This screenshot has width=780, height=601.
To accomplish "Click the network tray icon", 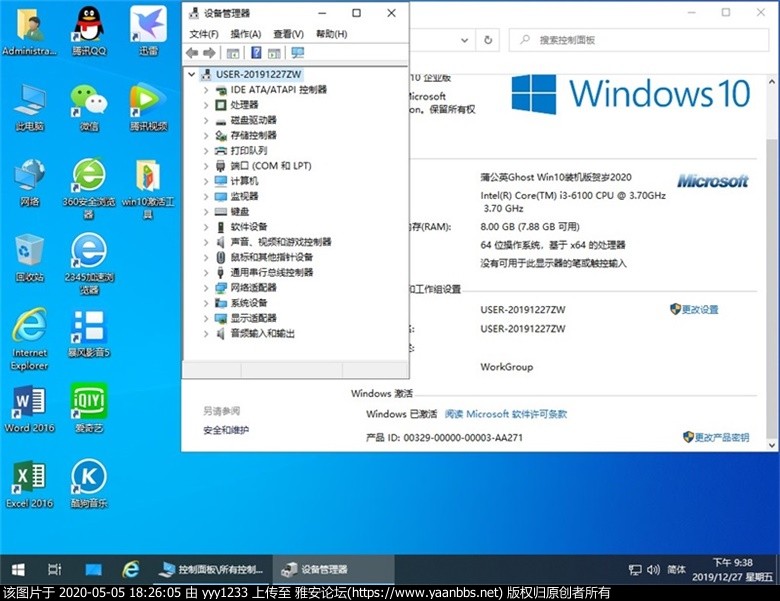I will point(635,570).
